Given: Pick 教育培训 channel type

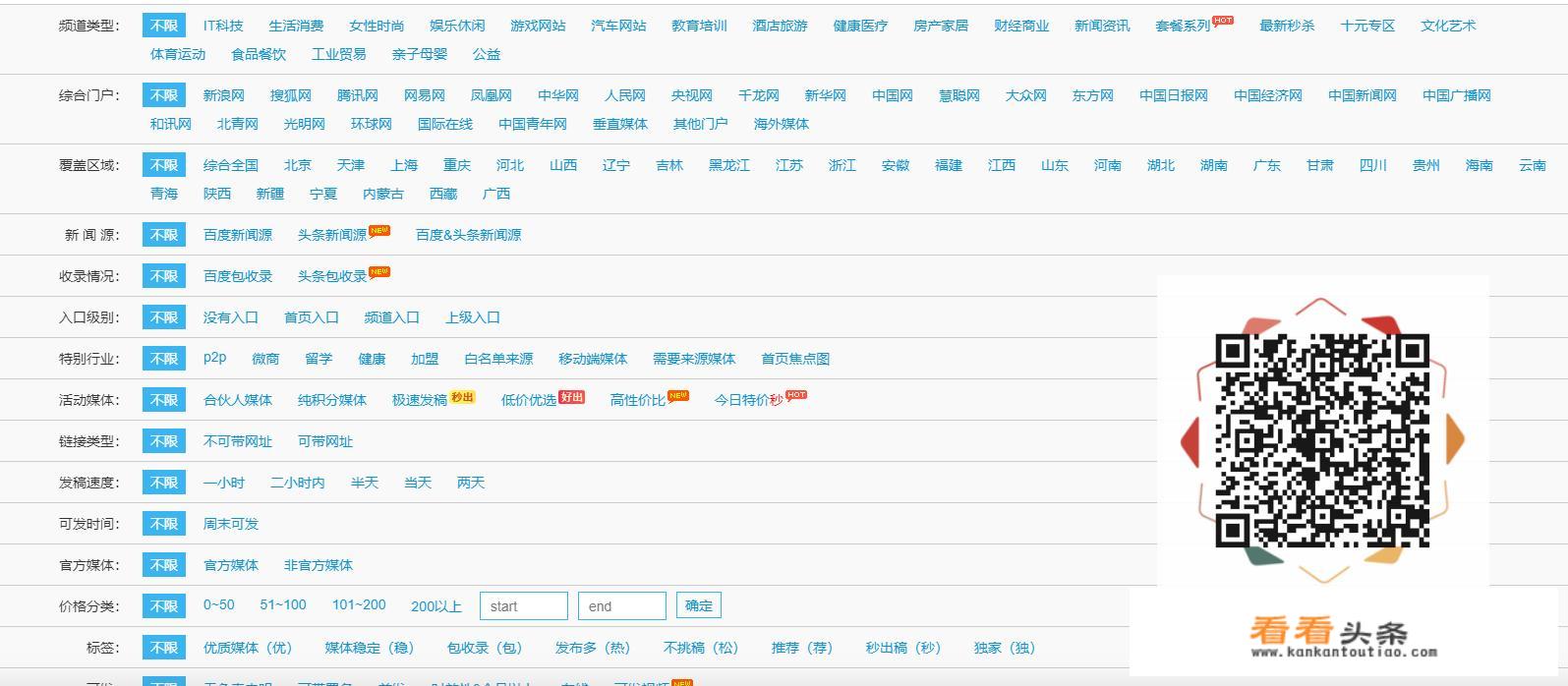Looking at the screenshot, I should 699,26.
